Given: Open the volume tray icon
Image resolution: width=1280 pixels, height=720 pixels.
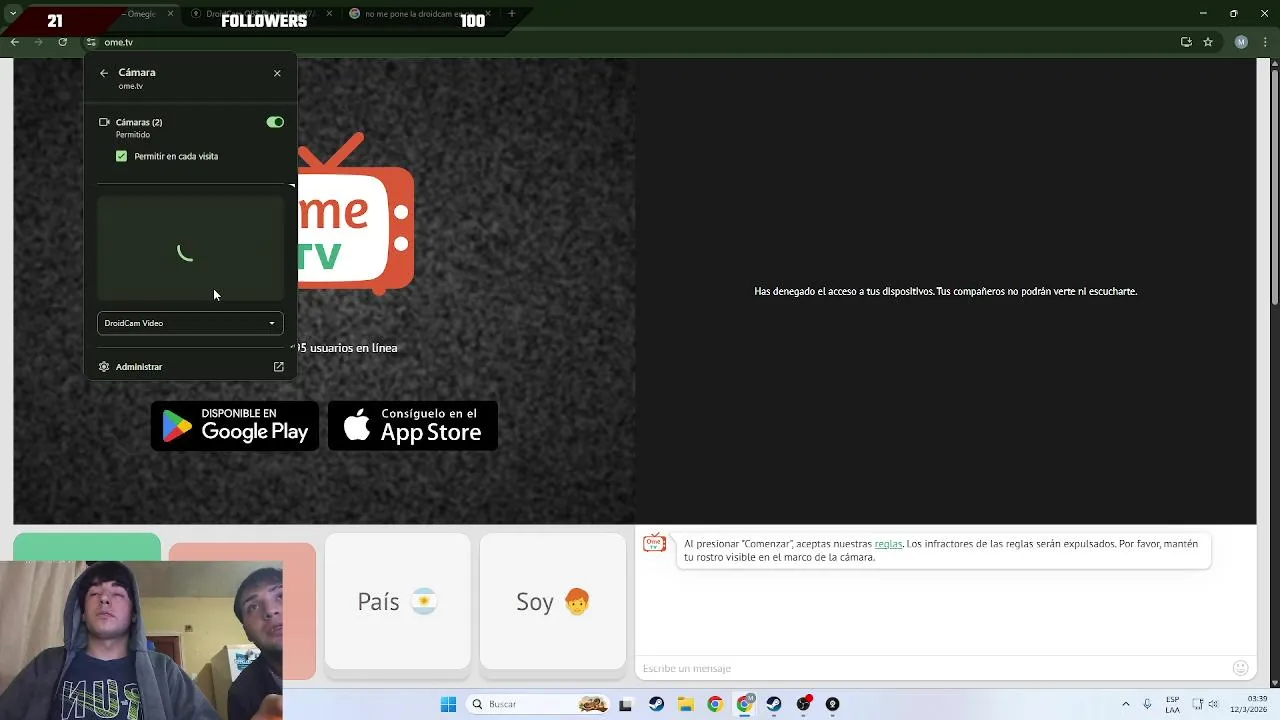Looking at the screenshot, I should tap(1214, 704).
